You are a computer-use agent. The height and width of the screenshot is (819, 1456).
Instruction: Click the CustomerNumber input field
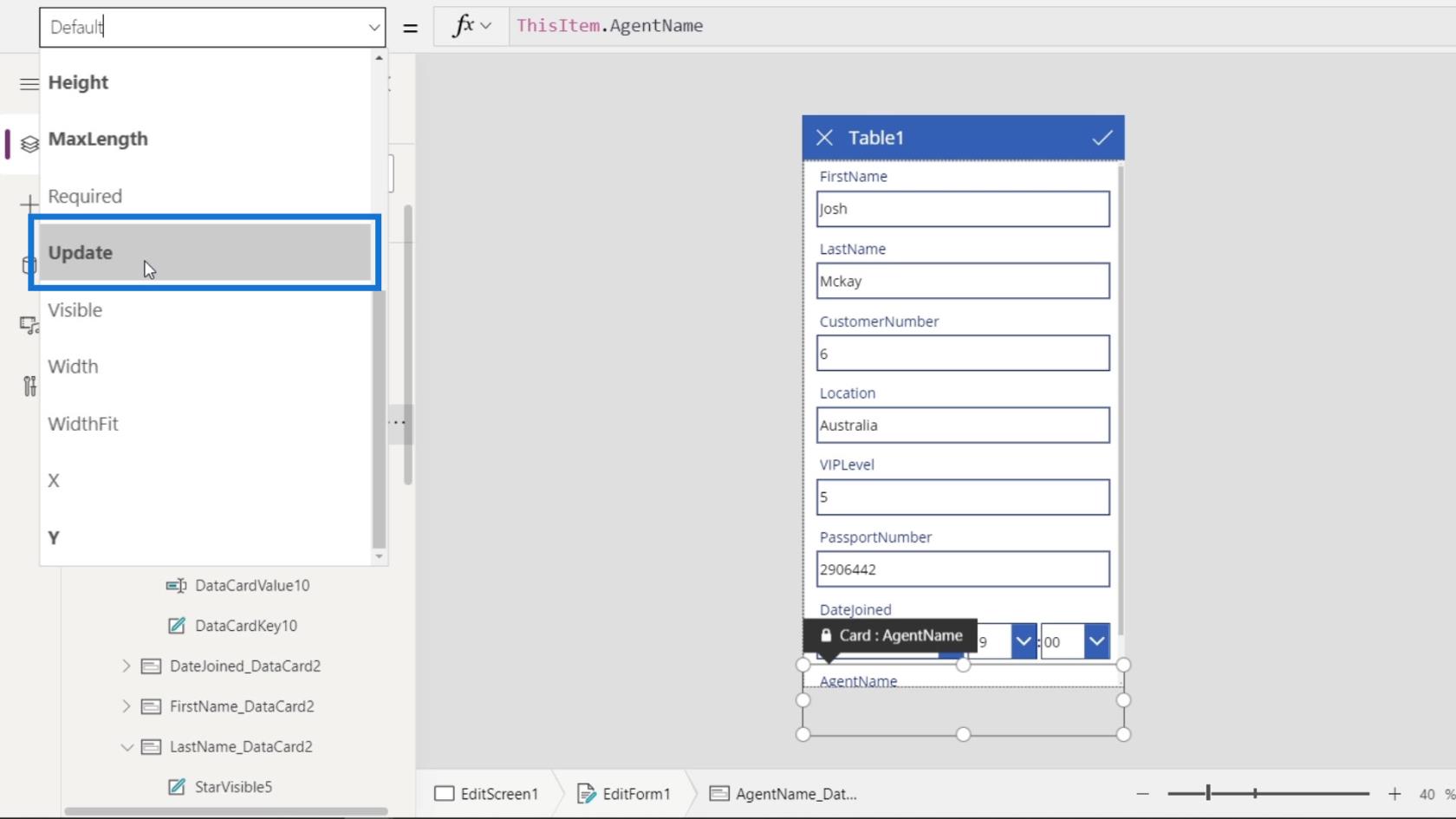tap(963, 354)
